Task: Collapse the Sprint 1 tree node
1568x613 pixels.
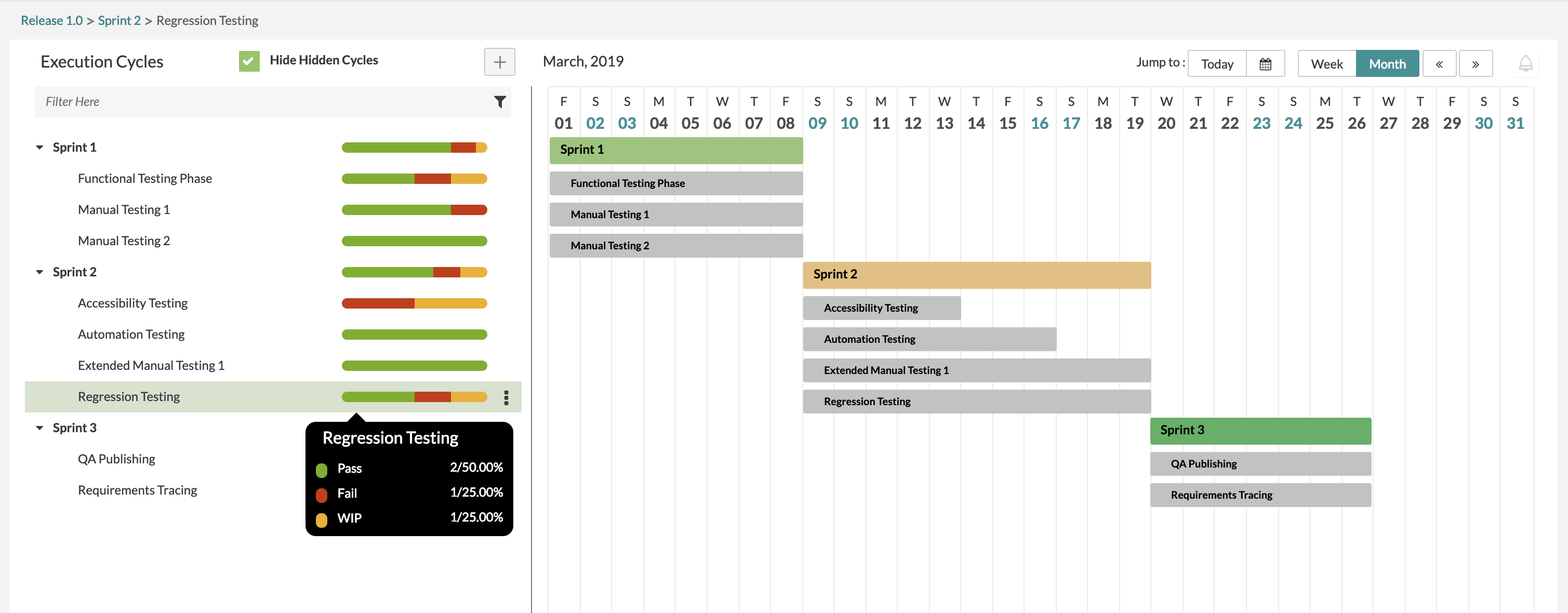Action: coord(39,148)
